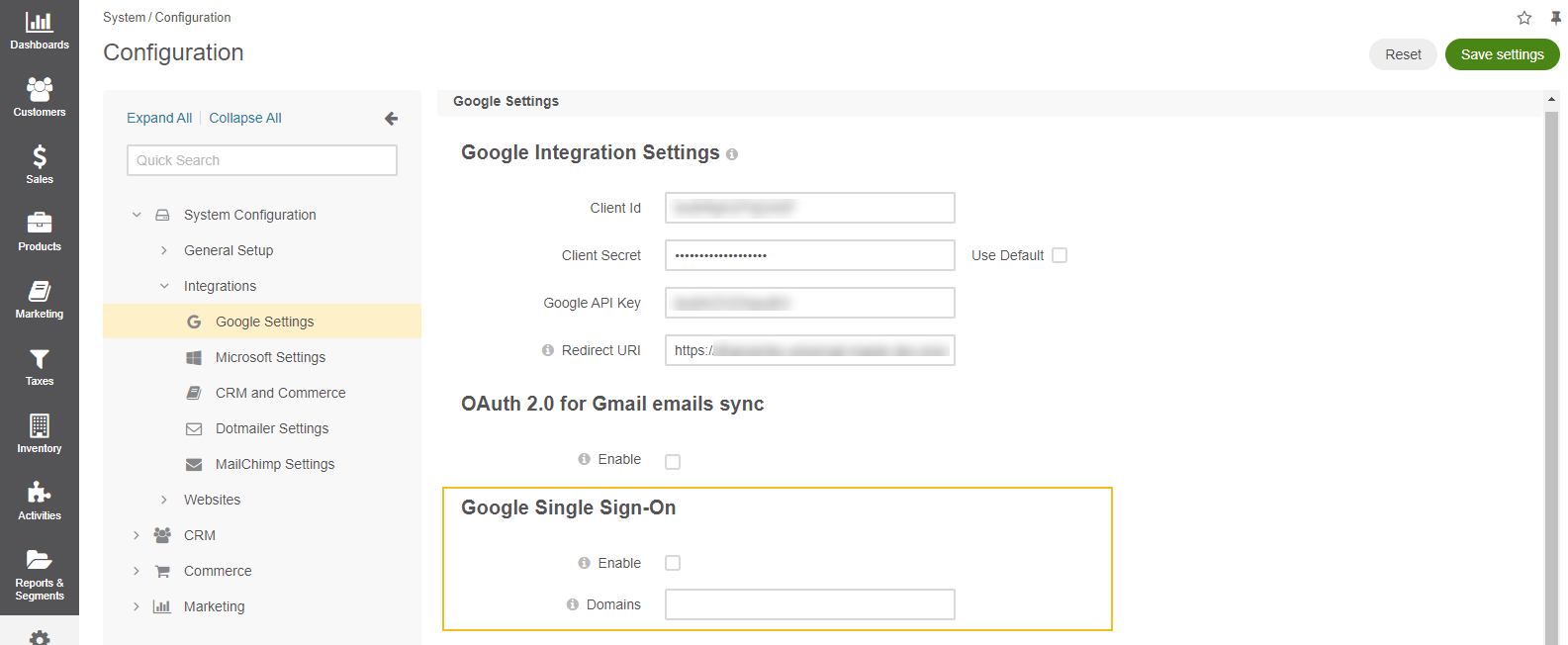Click Collapse All link
Viewport: 1568px width, 645px height.
point(245,118)
